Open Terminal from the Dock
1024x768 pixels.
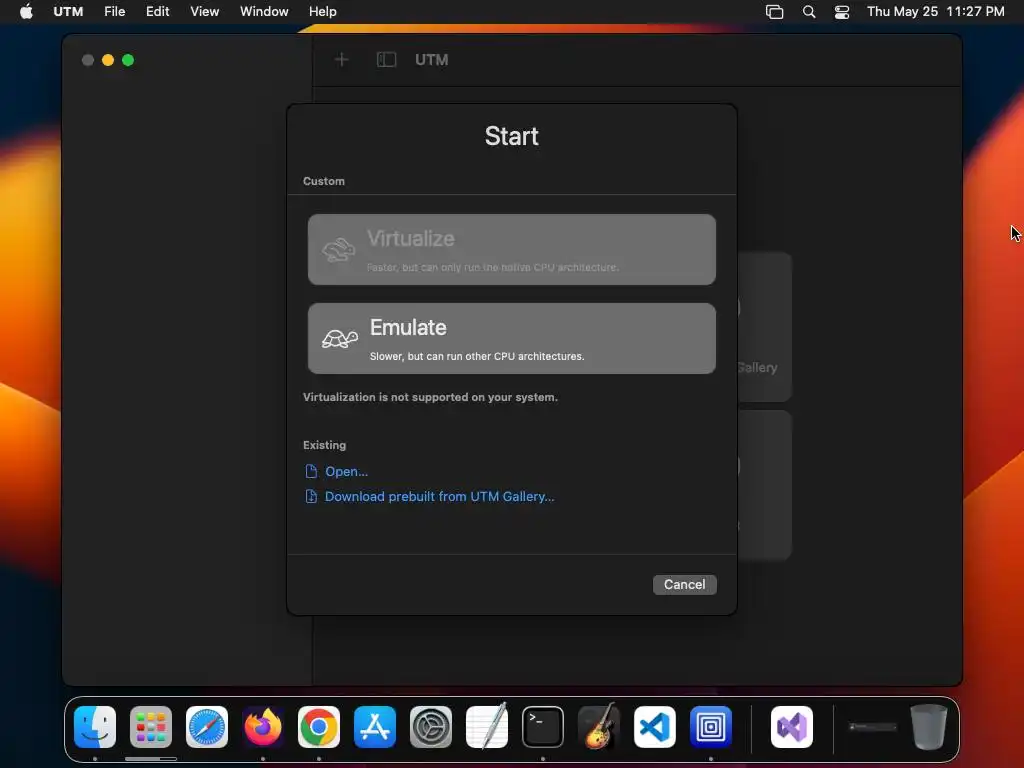tap(543, 727)
